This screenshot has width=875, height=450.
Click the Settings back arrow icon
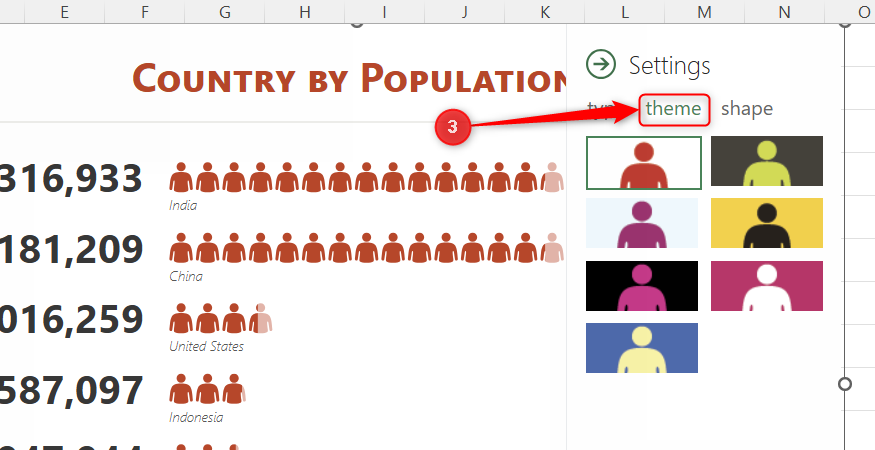tap(601, 64)
